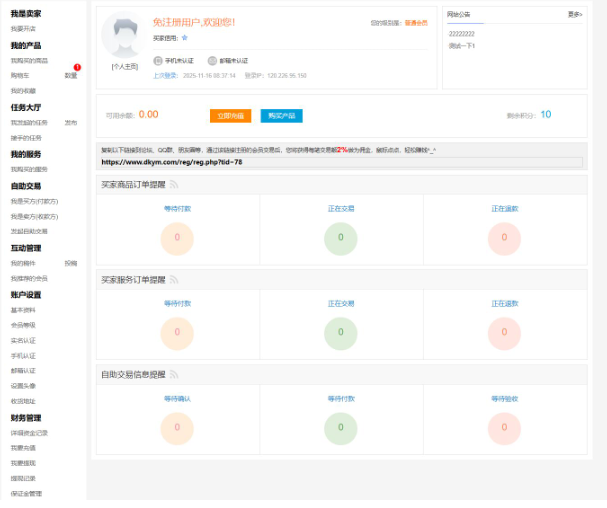Click the user avatar profile picture
607x508 pixels.
click(x=124, y=36)
